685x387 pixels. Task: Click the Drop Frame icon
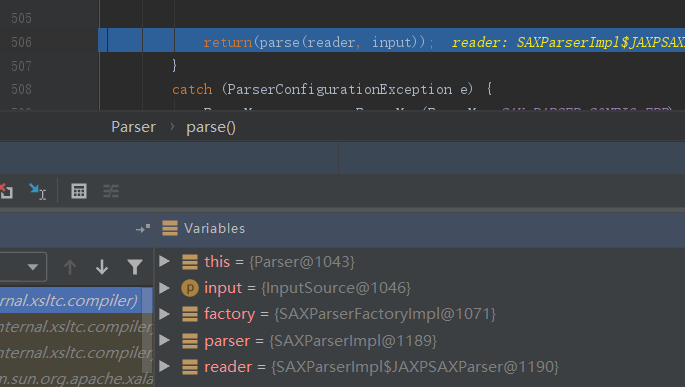tap(6, 191)
